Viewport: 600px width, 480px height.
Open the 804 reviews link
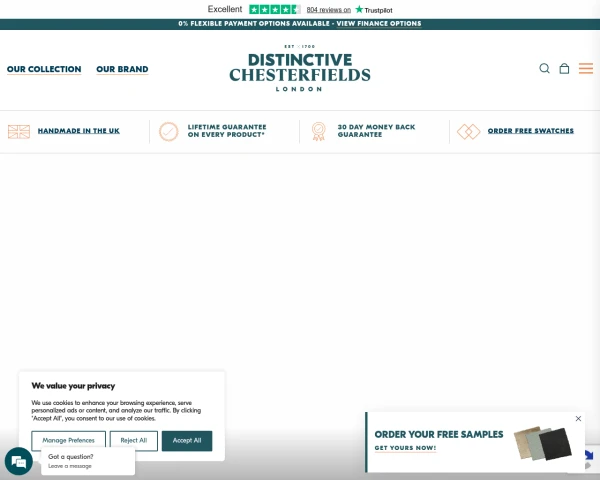(x=329, y=10)
